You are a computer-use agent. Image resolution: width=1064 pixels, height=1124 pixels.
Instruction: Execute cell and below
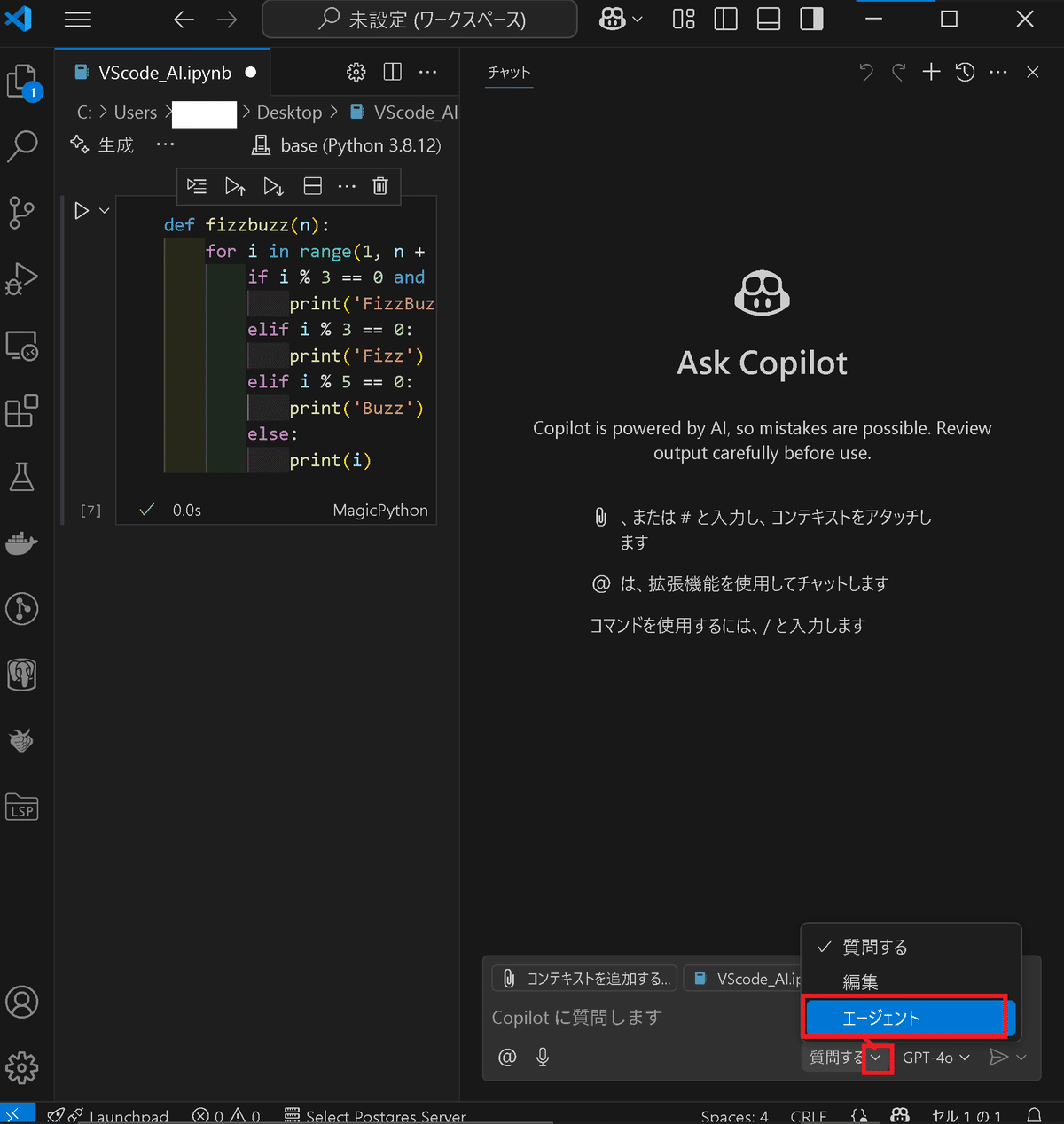pyautogui.click(x=273, y=186)
